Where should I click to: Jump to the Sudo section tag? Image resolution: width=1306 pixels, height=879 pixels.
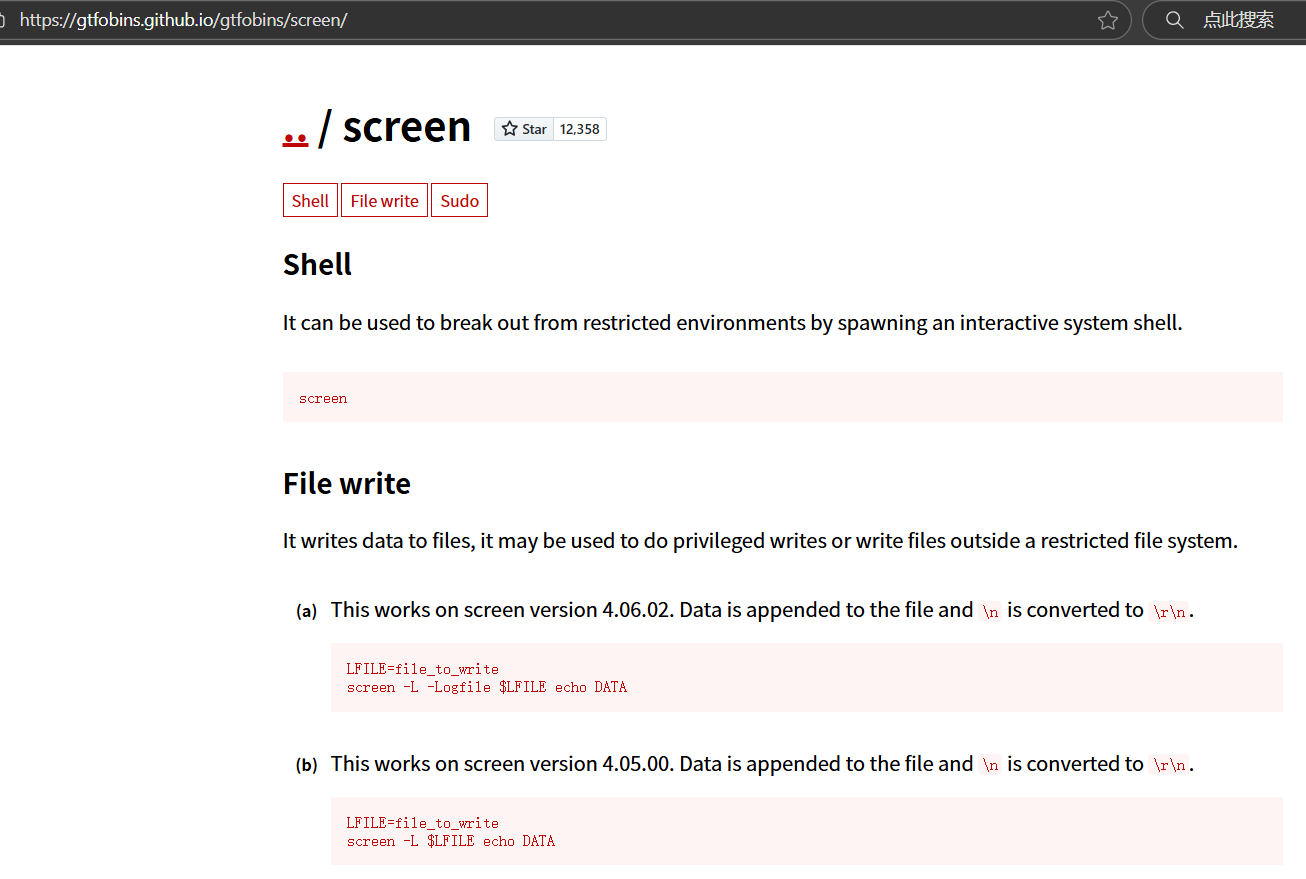[x=459, y=200]
